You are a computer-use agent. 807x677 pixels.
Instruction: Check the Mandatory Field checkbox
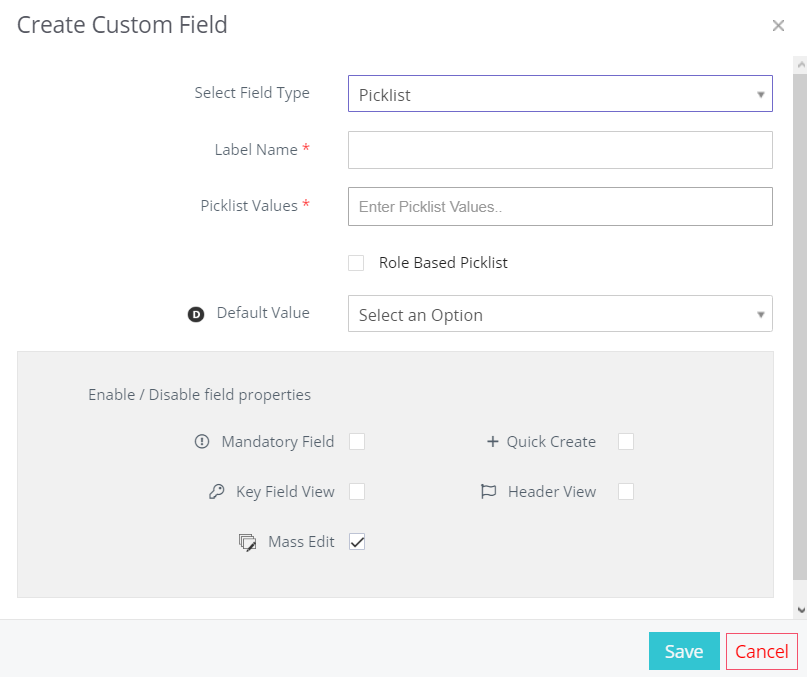point(357,442)
